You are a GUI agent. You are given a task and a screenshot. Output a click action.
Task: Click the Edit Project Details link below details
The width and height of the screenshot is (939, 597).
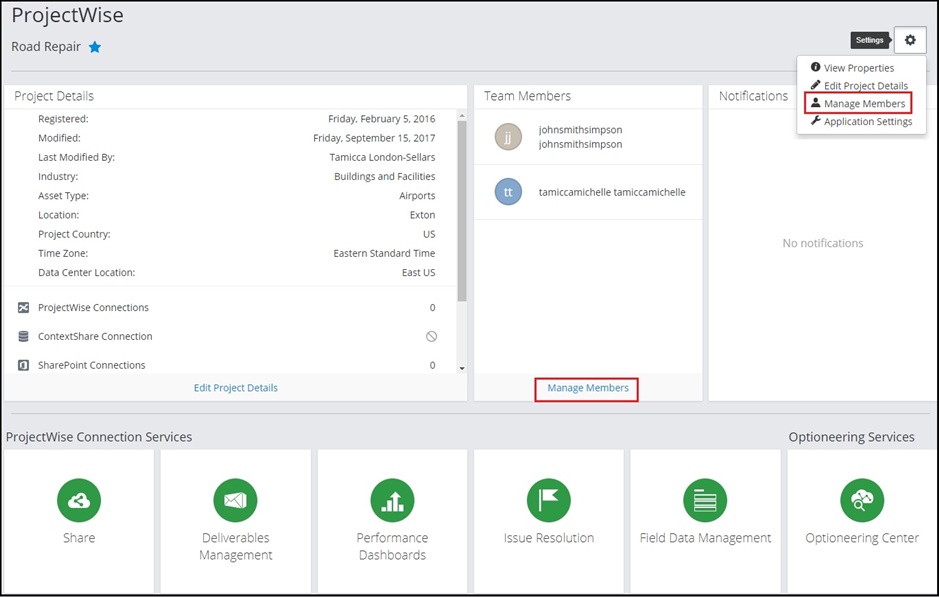[235, 388]
